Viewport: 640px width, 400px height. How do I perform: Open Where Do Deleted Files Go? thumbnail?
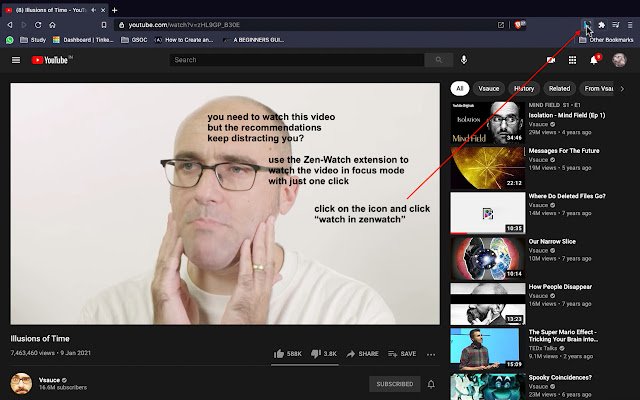click(488, 213)
